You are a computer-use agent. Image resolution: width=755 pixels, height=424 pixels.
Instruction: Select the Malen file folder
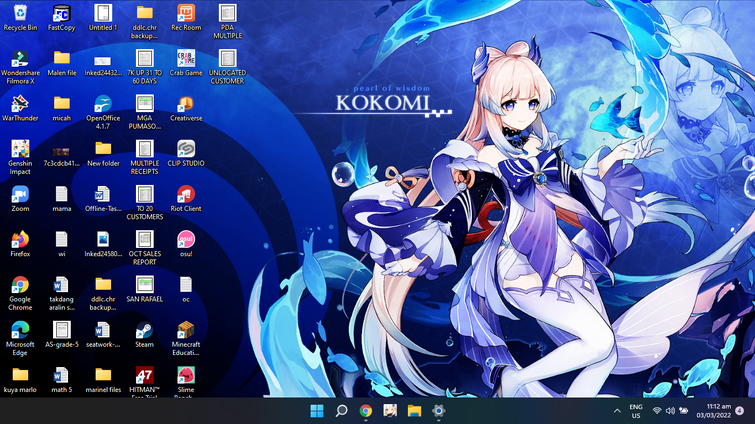click(62, 63)
